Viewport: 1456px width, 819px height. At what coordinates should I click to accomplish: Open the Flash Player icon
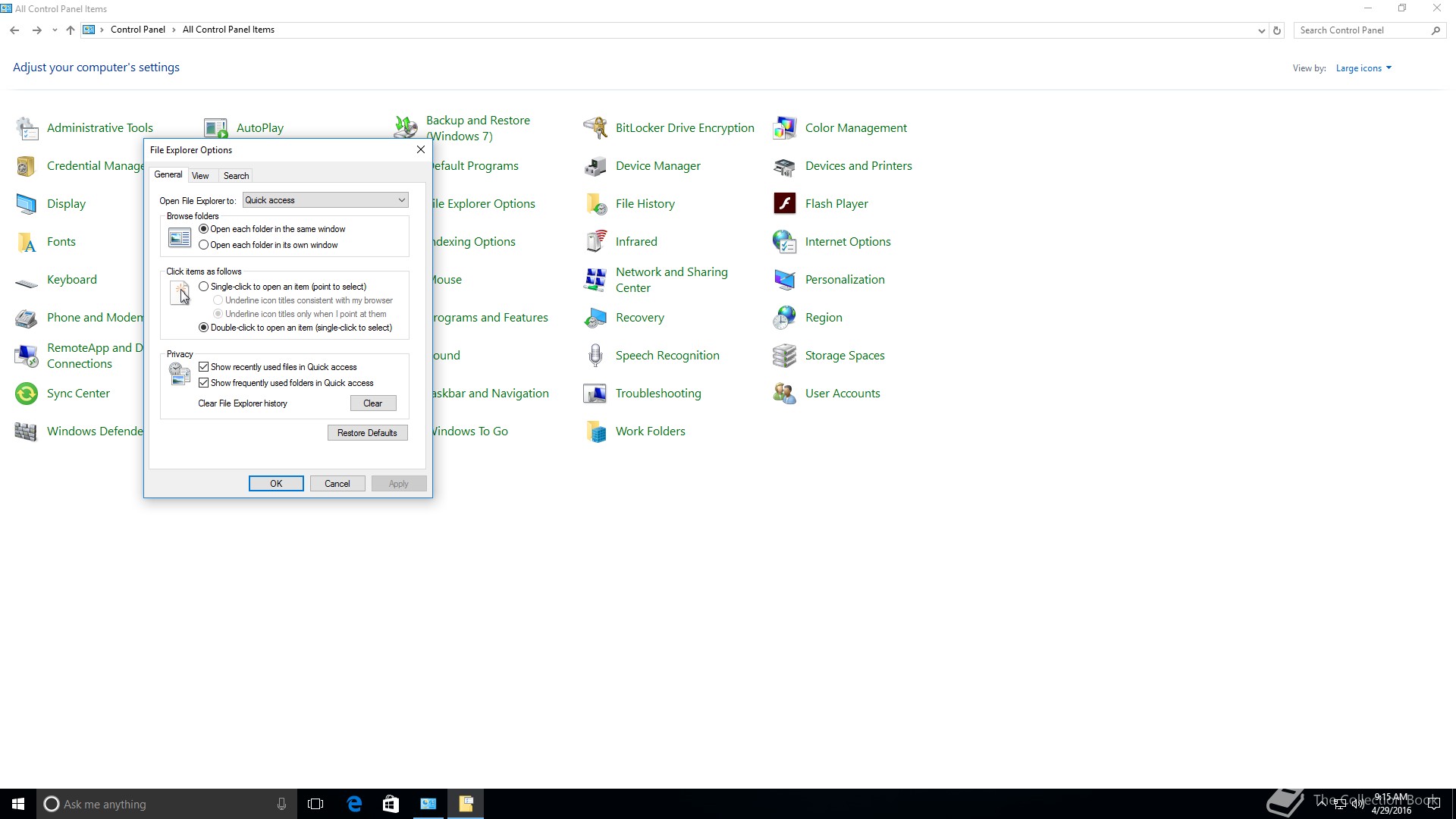tap(785, 204)
